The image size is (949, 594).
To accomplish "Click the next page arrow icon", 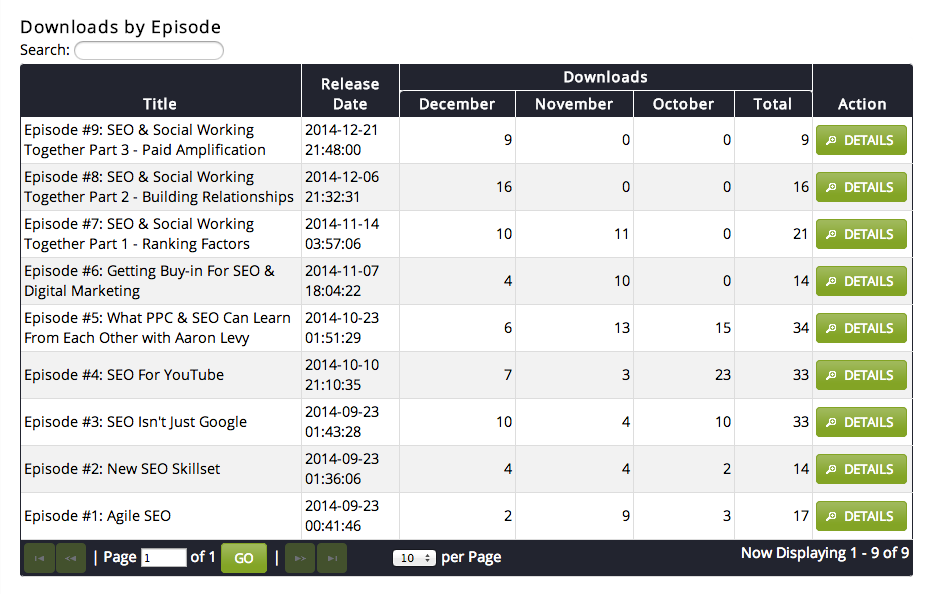I will (300, 558).
